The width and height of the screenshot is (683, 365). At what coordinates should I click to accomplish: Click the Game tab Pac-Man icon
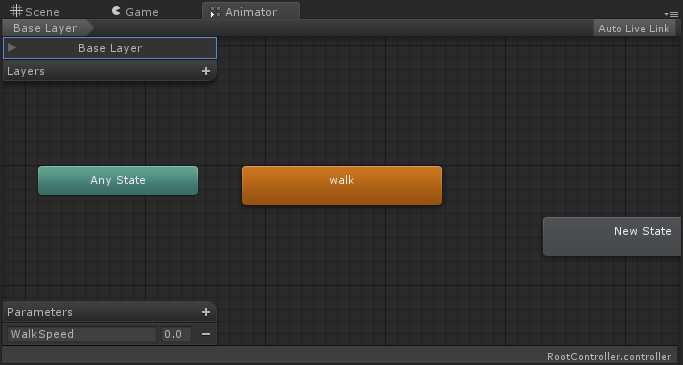pyautogui.click(x=116, y=10)
